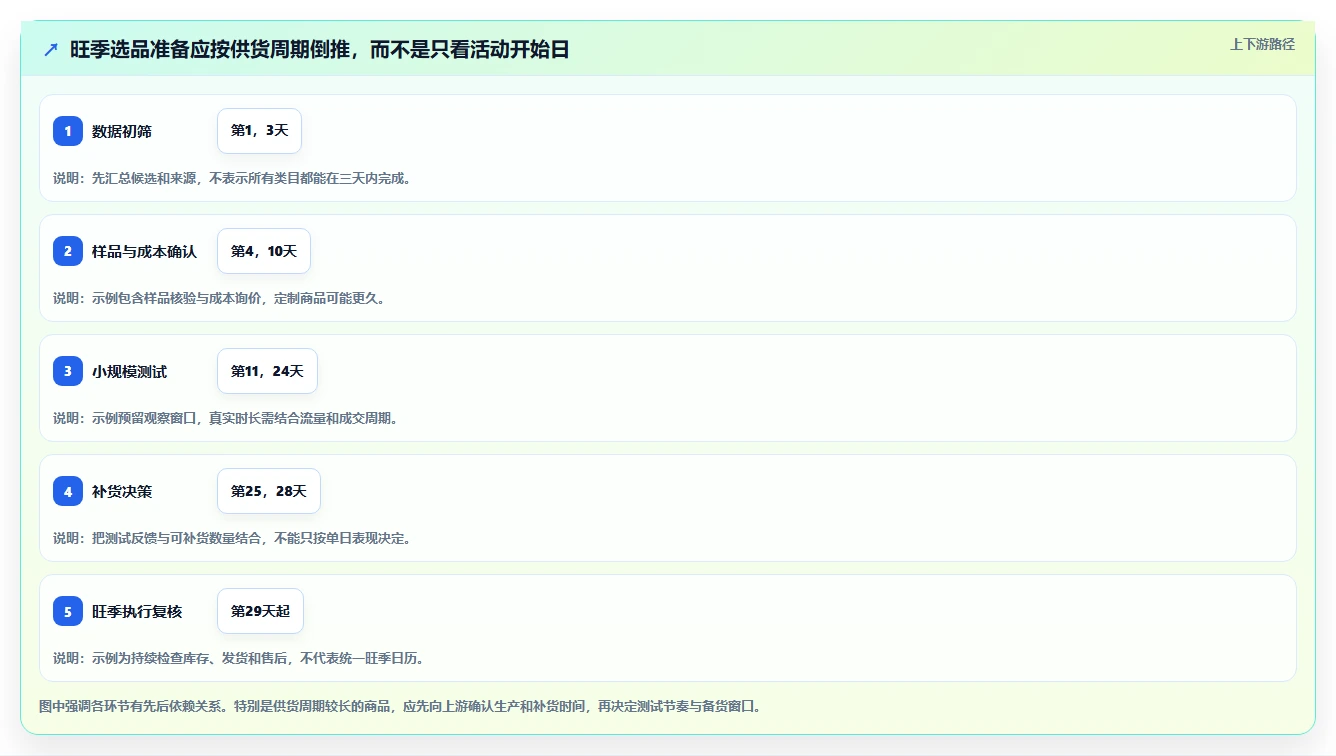
Task: Click the 补货决策 step title
Action: [122, 491]
